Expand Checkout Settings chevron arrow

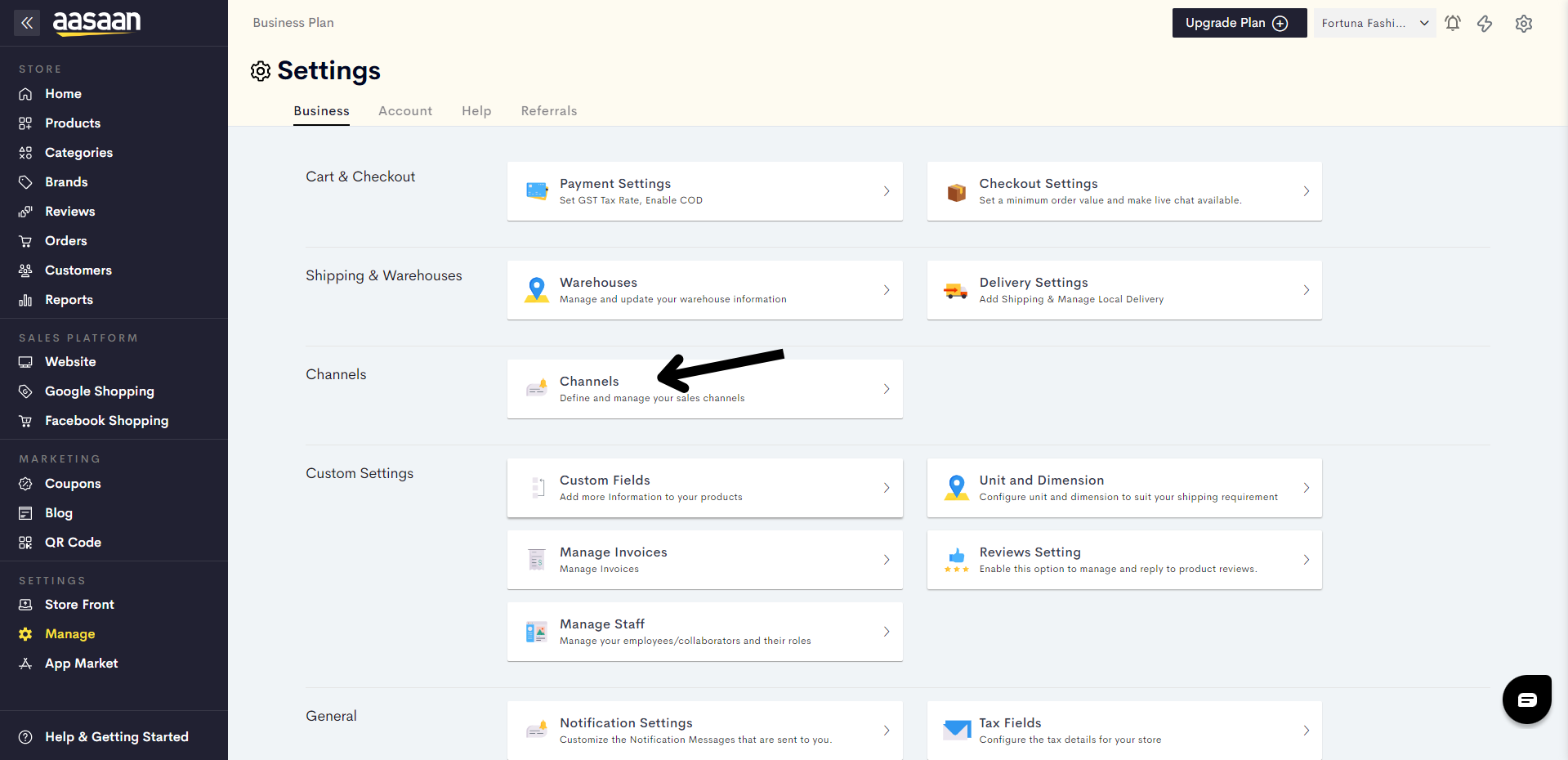[1307, 191]
